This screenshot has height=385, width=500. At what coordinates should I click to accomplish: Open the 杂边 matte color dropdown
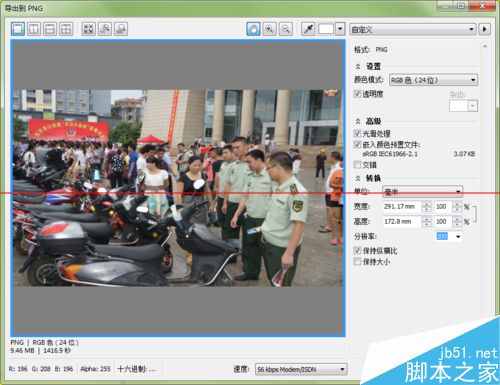pos(463,106)
